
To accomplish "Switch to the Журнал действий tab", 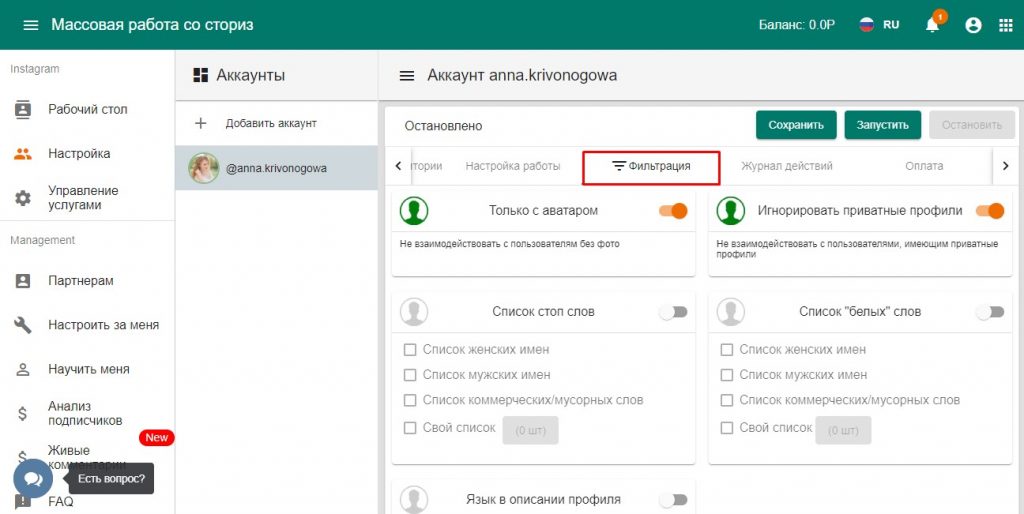I will (786, 166).
